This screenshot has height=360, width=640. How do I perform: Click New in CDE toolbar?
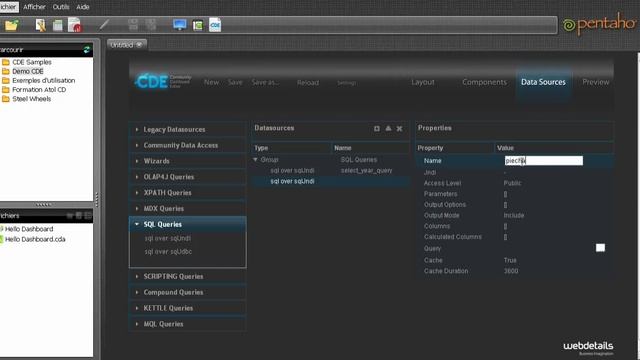211,82
